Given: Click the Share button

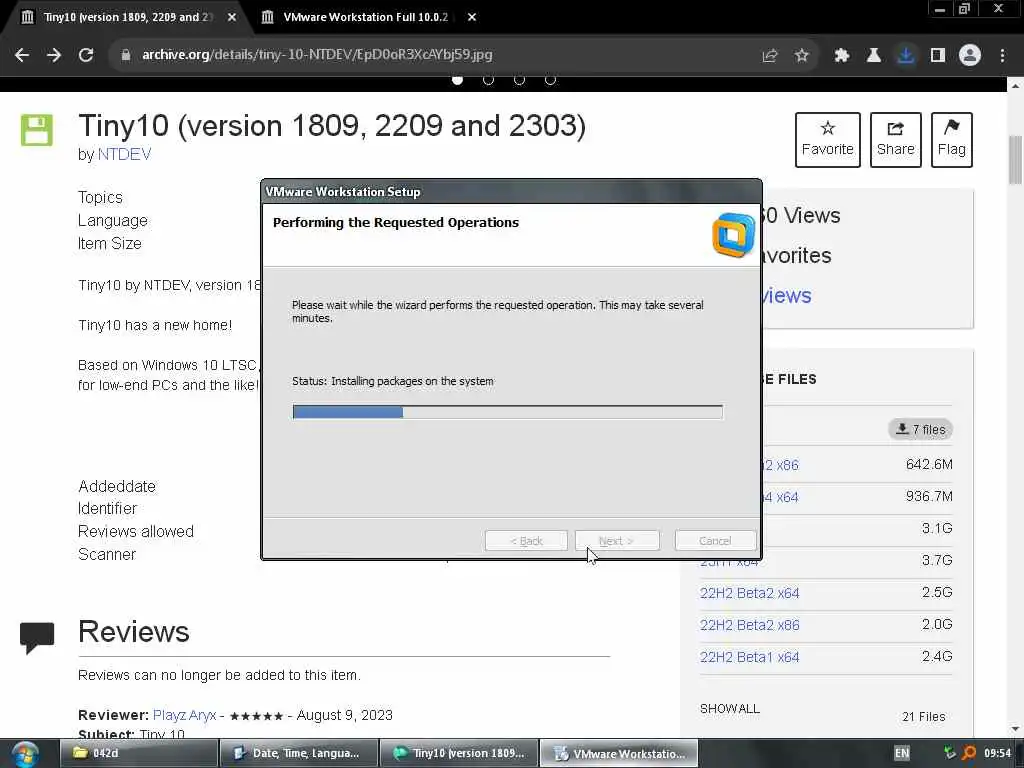Looking at the screenshot, I should (x=895, y=140).
